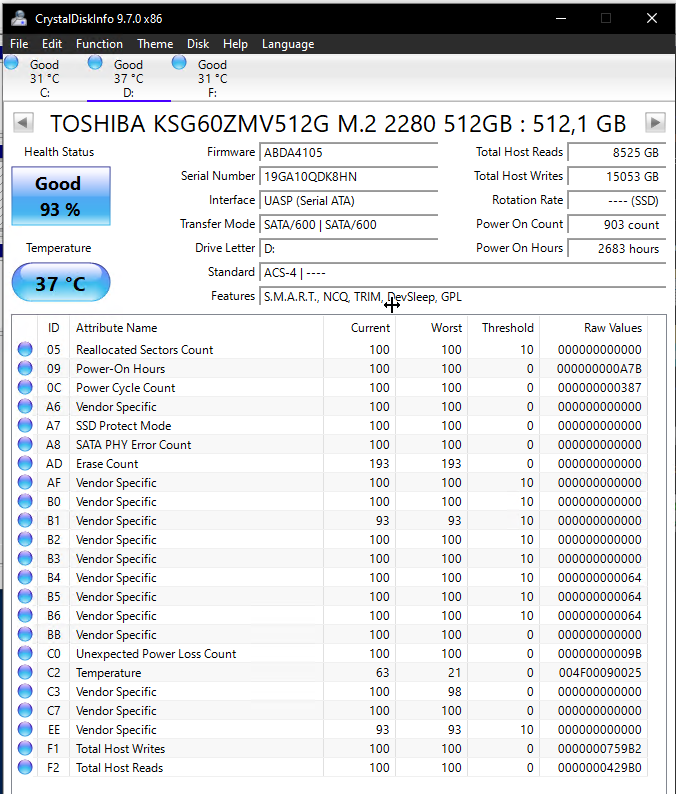676x794 pixels.
Task: Click status icon of Power-On Hours row
Action: (25, 368)
